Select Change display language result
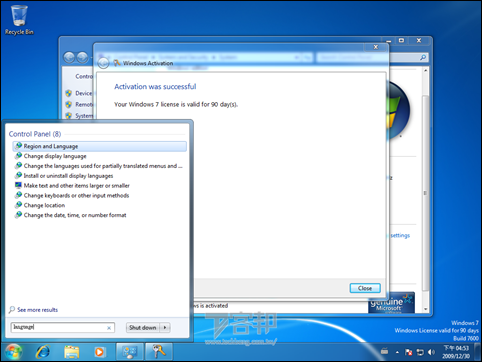The image size is (482, 362). 55,156
